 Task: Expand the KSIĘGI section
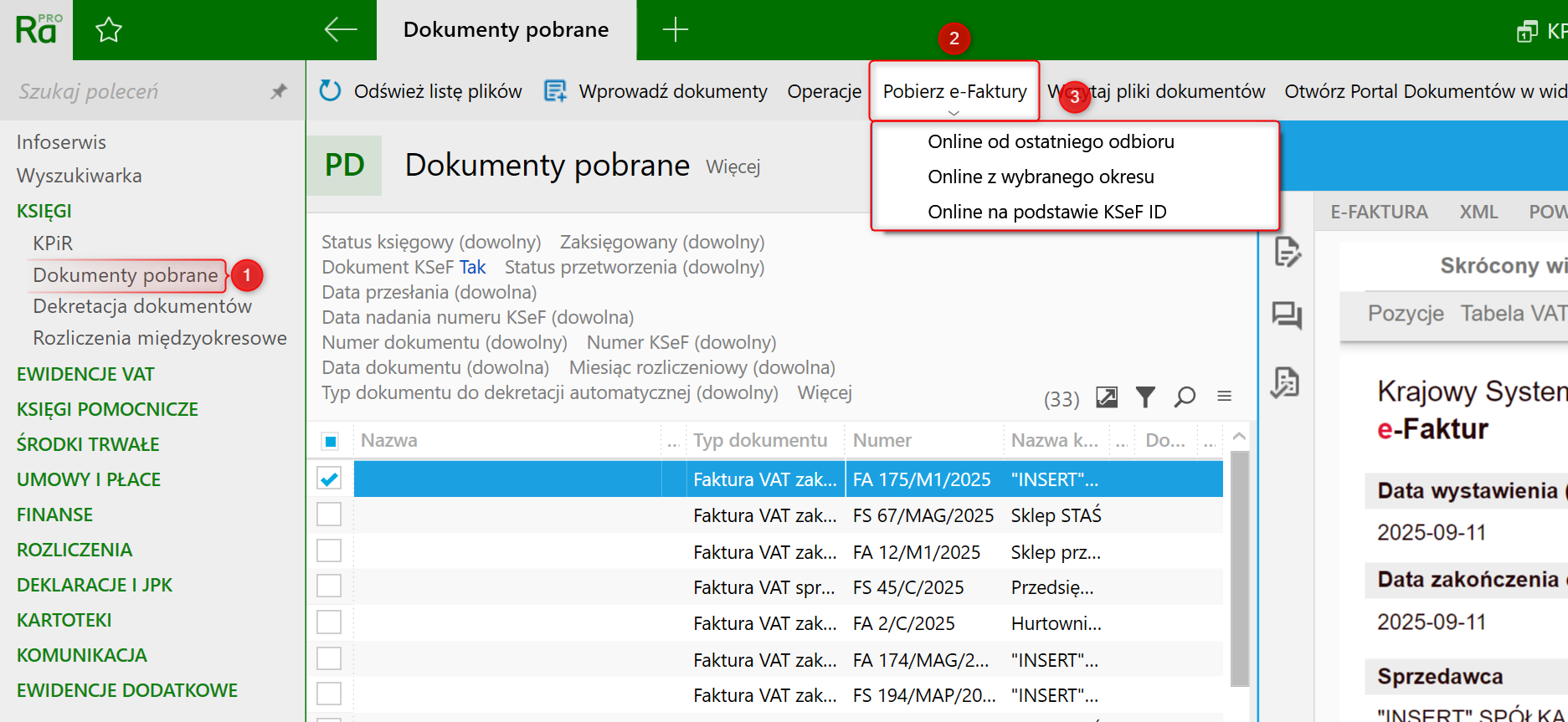pos(44,211)
